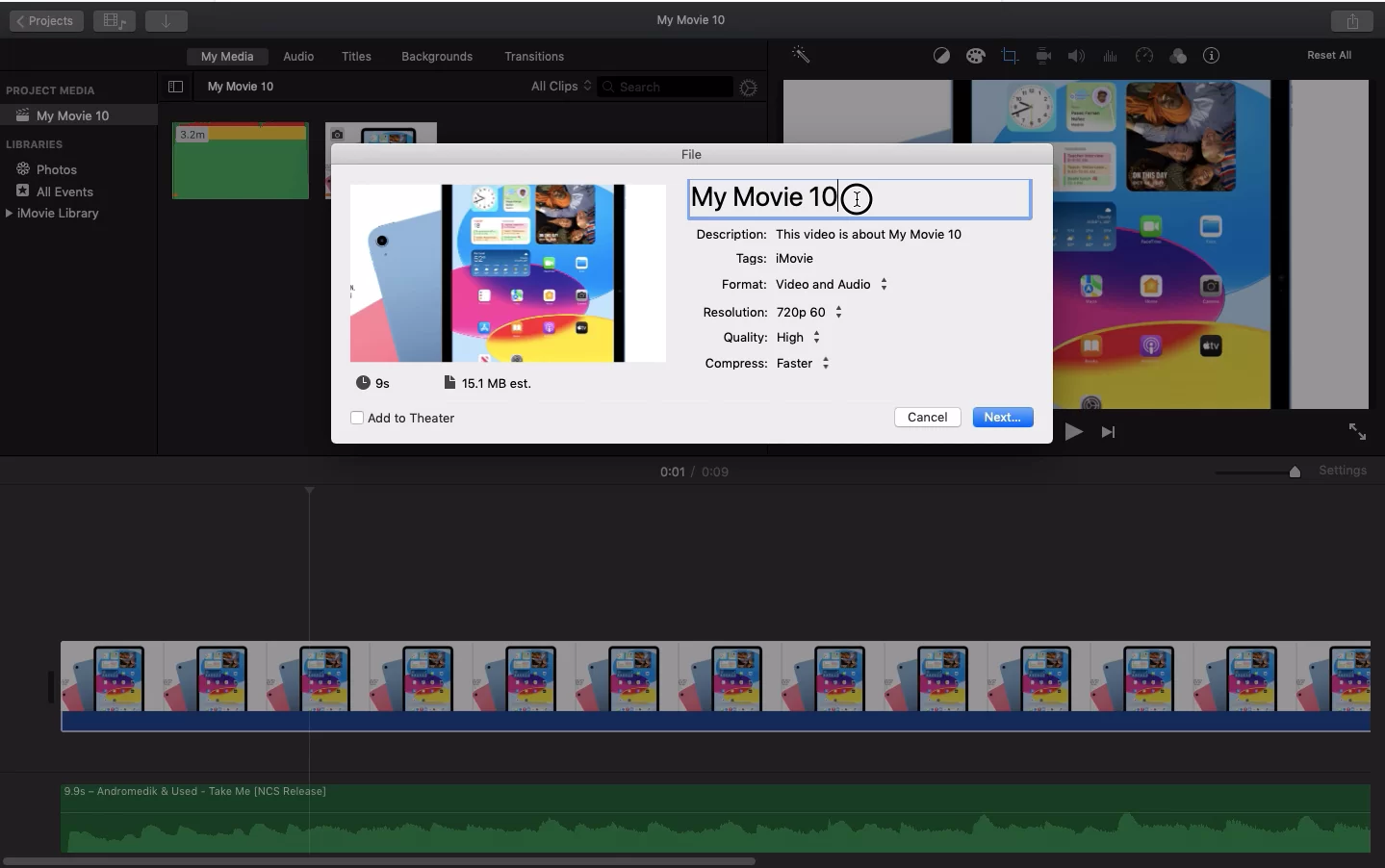Click the export preview thumbnail image
The width and height of the screenshot is (1385, 868).
pyautogui.click(x=508, y=273)
